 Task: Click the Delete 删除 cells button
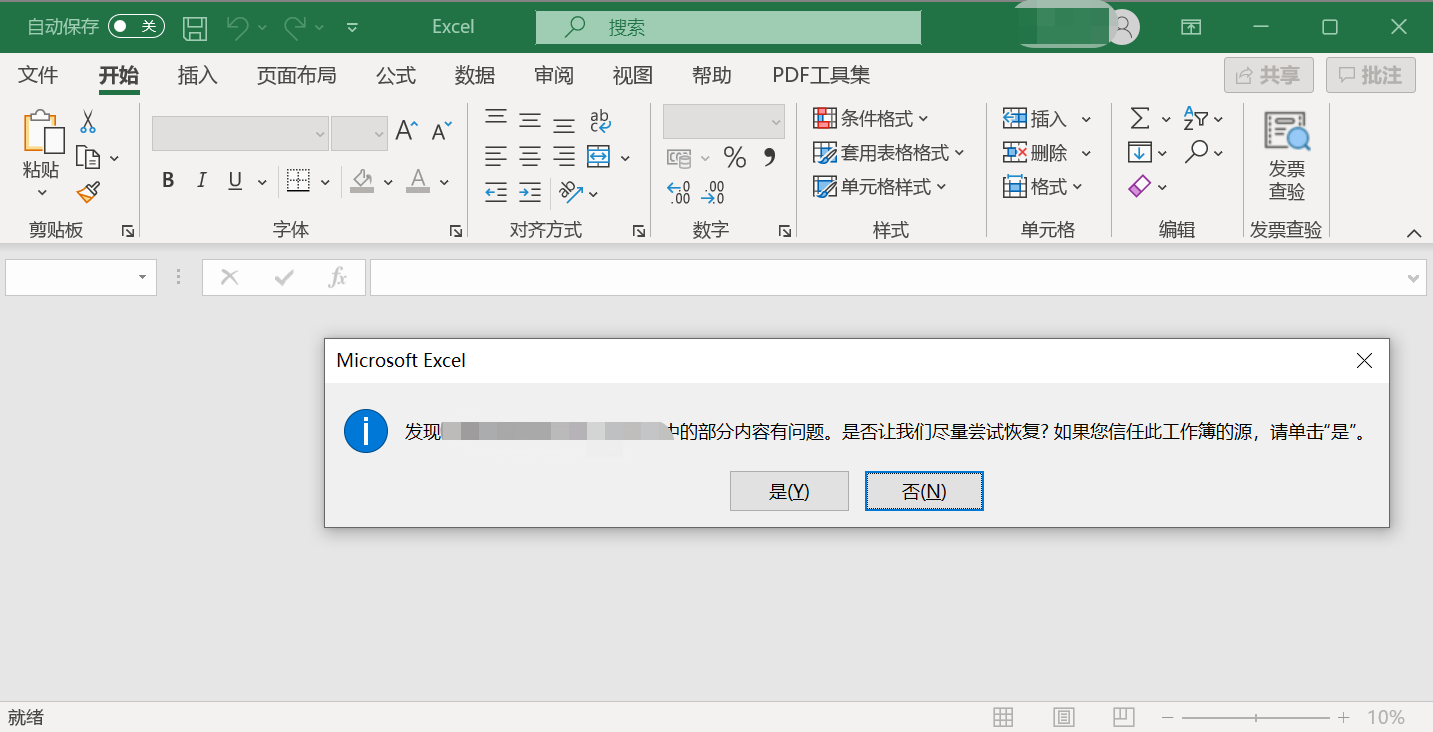pos(1037,153)
